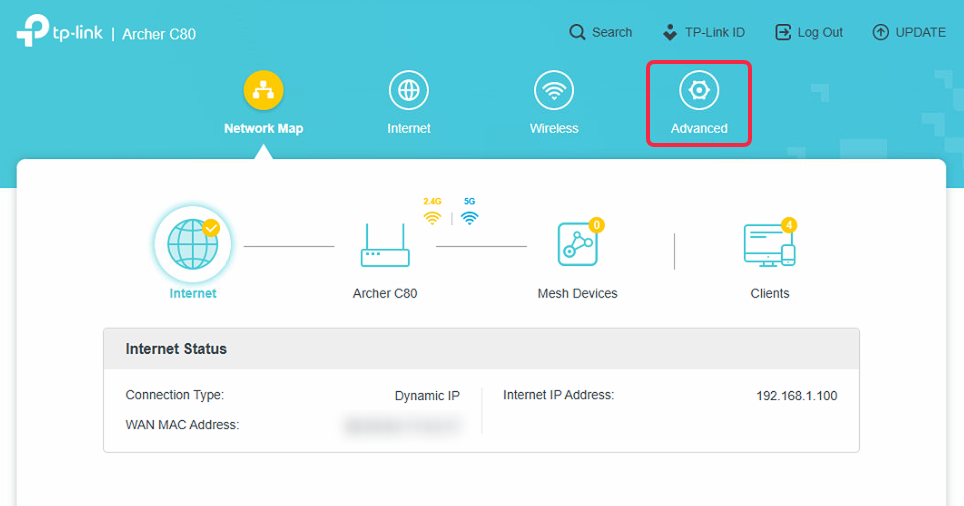The width and height of the screenshot is (964, 506).
Task: Switch to the Internet tab label
Action: click(x=409, y=128)
